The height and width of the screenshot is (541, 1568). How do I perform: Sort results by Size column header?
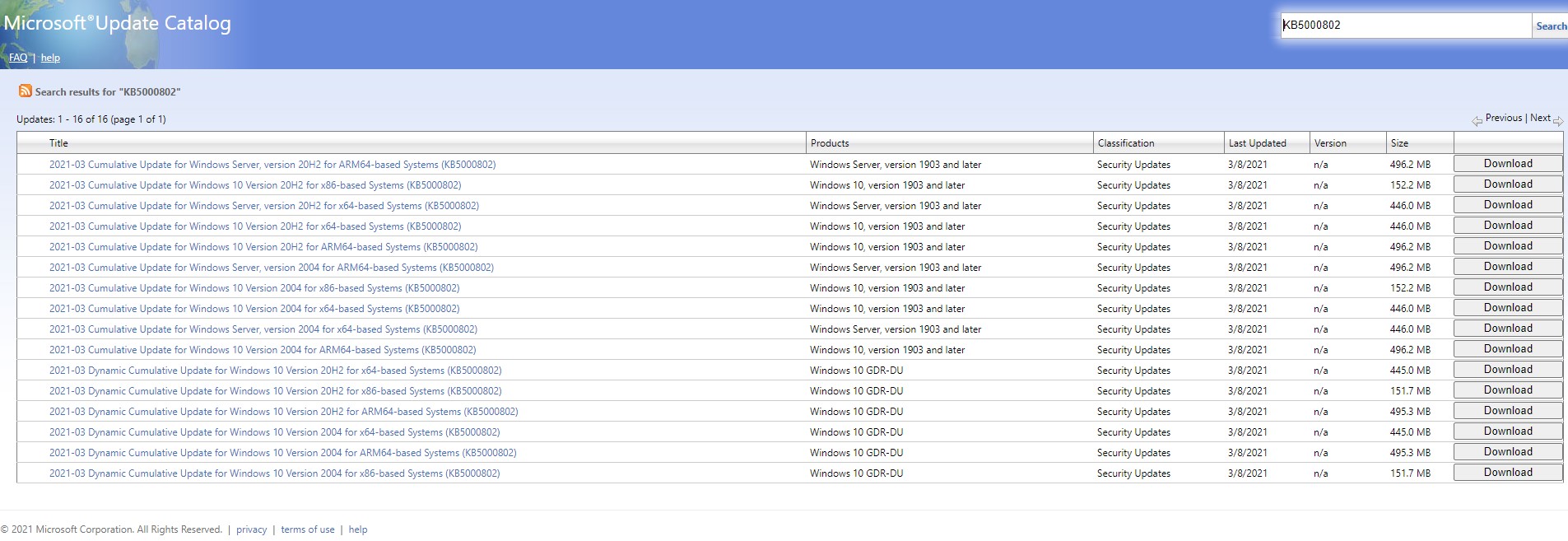[x=1399, y=143]
